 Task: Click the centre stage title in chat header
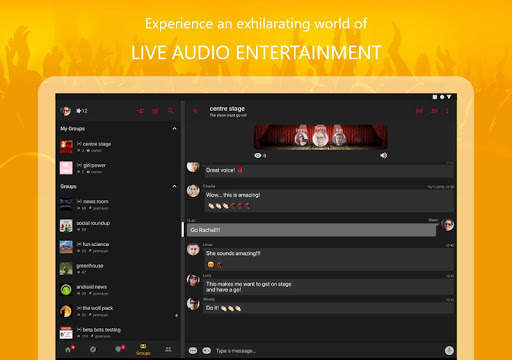pyautogui.click(x=227, y=109)
